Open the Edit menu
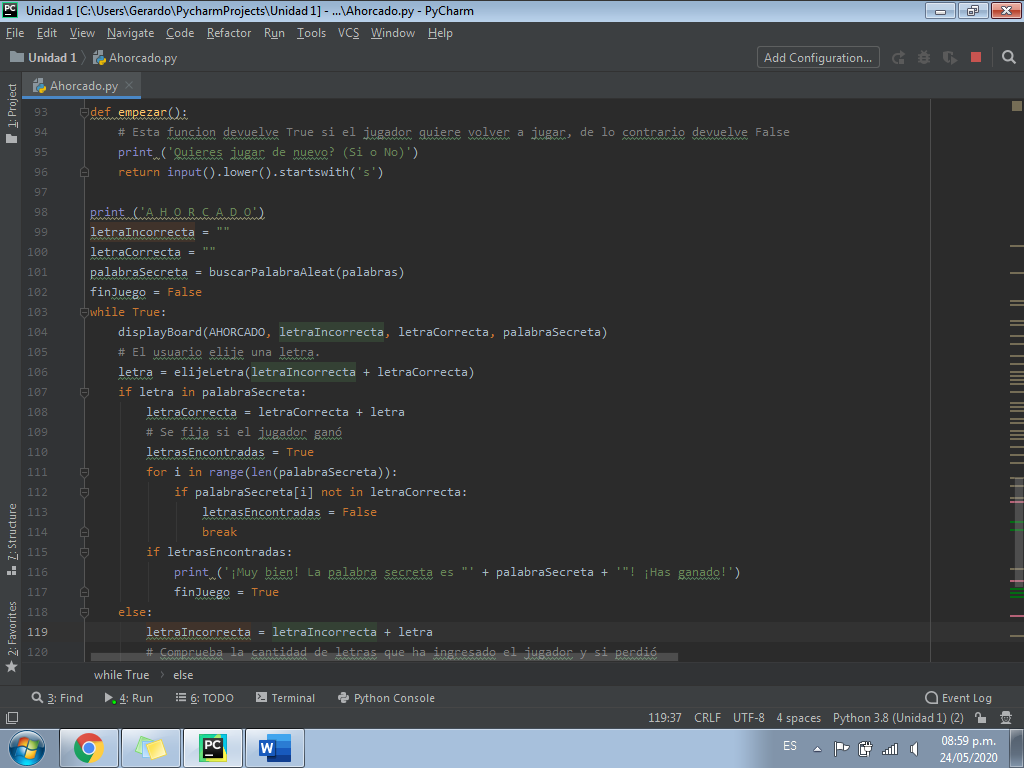This screenshot has height=768, width=1024. [x=46, y=33]
